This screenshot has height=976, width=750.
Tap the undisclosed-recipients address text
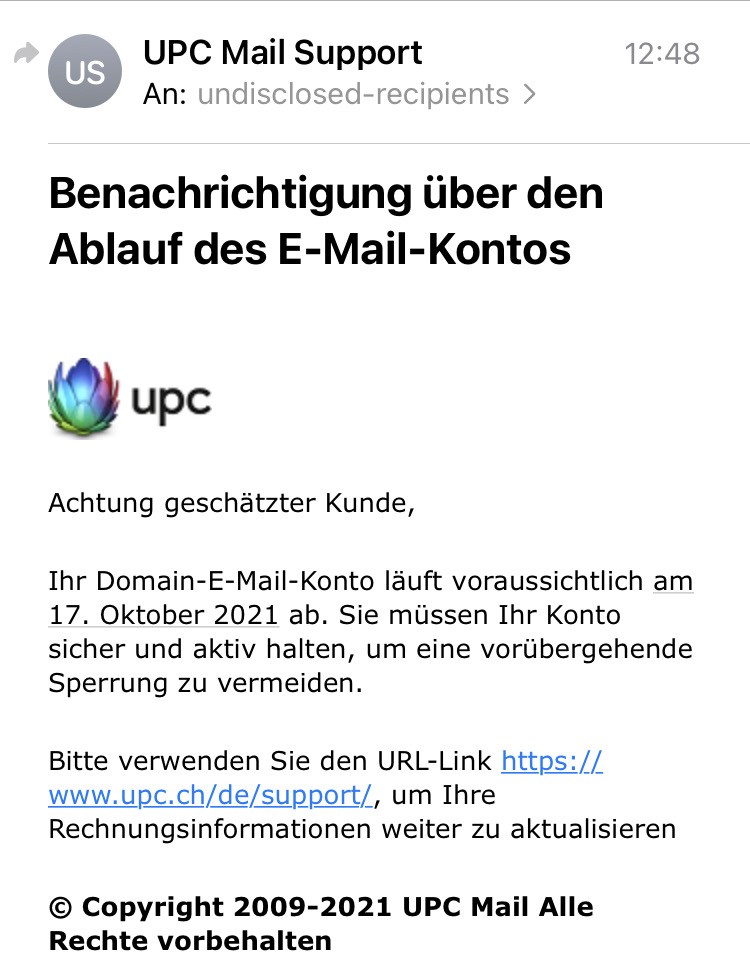353,94
